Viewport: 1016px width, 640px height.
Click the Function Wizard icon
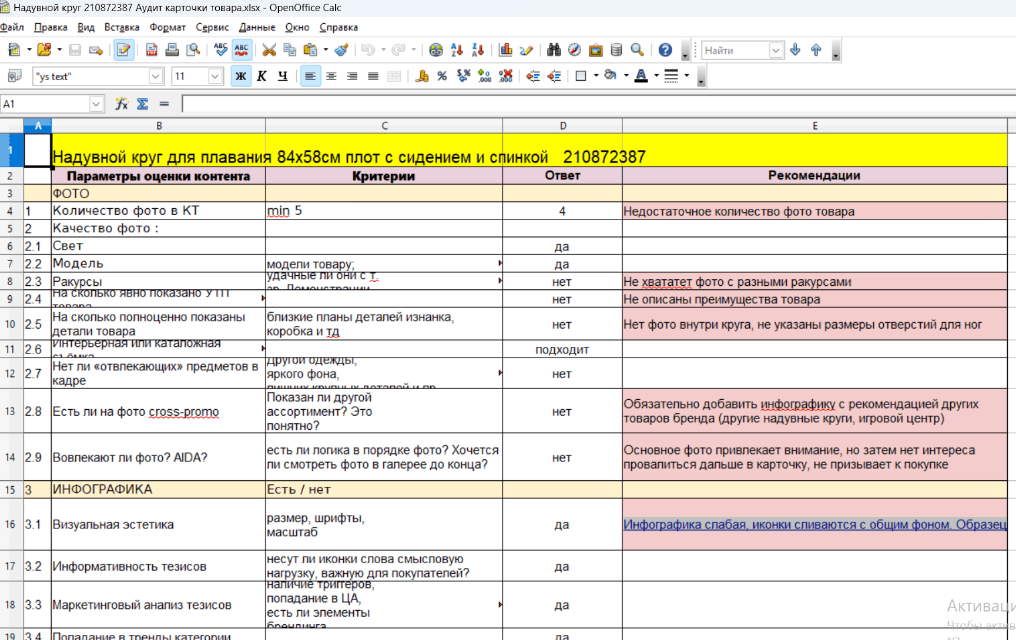pyautogui.click(x=121, y=104)
